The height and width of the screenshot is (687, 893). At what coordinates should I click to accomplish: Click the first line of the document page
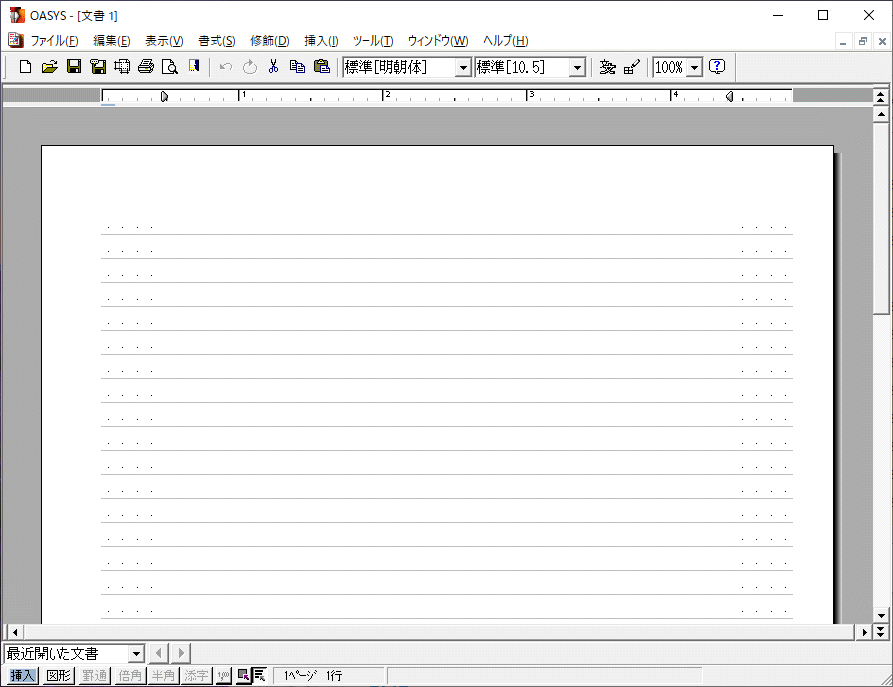[446, 226]
